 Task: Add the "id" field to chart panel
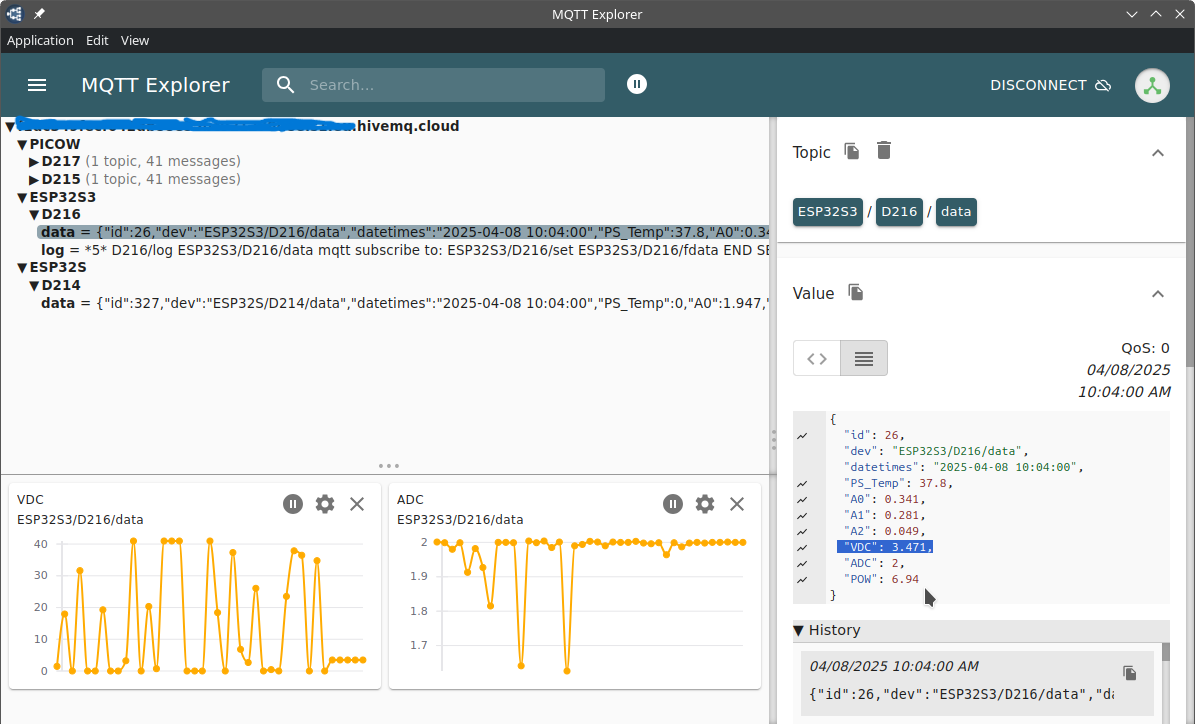coord(802,436)
